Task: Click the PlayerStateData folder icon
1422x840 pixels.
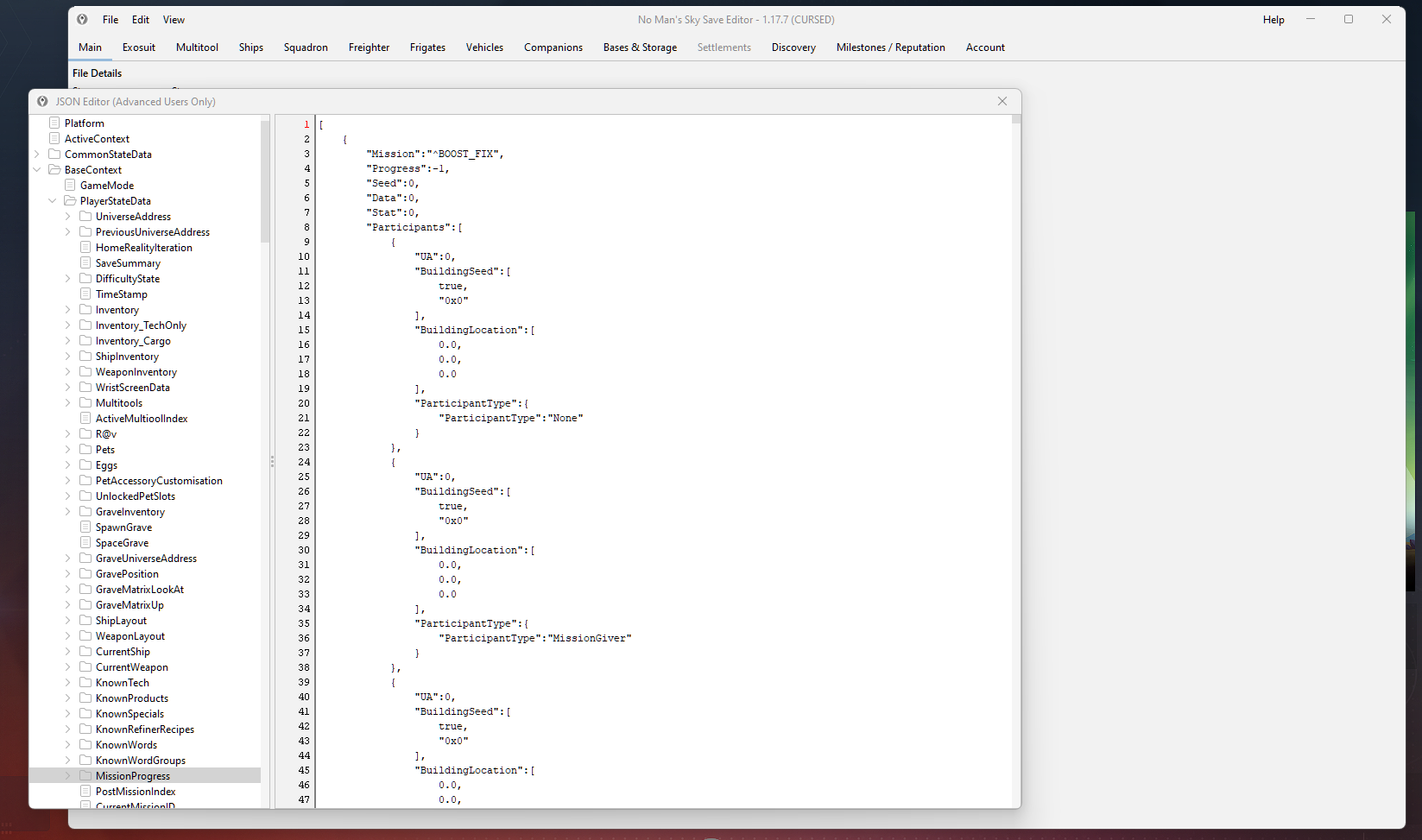Action: [x=70, y=200]
